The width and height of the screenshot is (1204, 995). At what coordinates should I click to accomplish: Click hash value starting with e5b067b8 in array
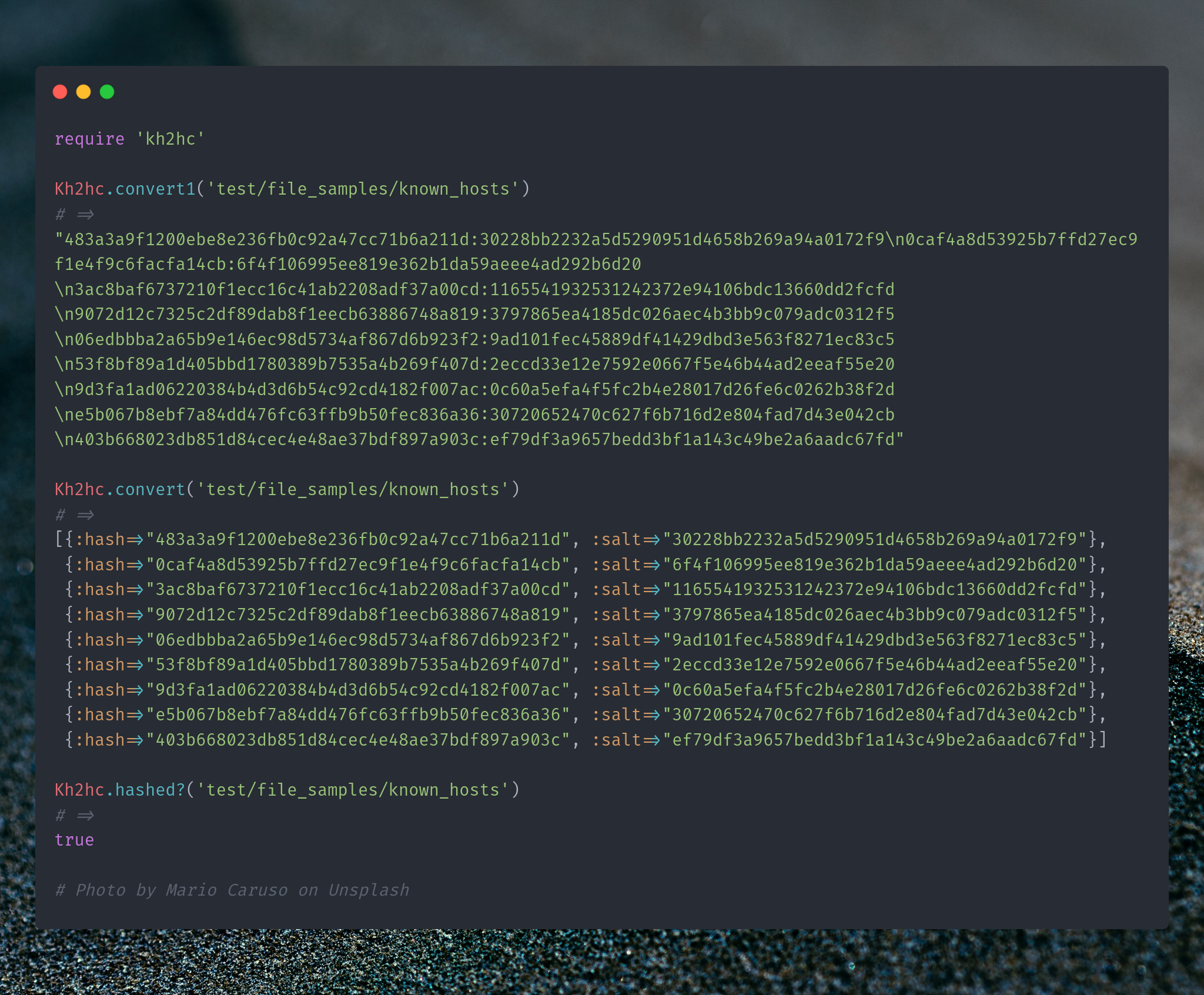[358, 714]
